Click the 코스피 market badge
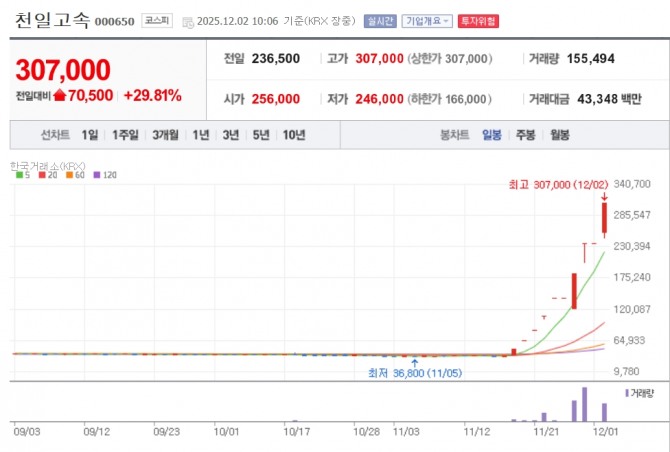The width and height of the screenshot is (670, 452). pos(156,20)
